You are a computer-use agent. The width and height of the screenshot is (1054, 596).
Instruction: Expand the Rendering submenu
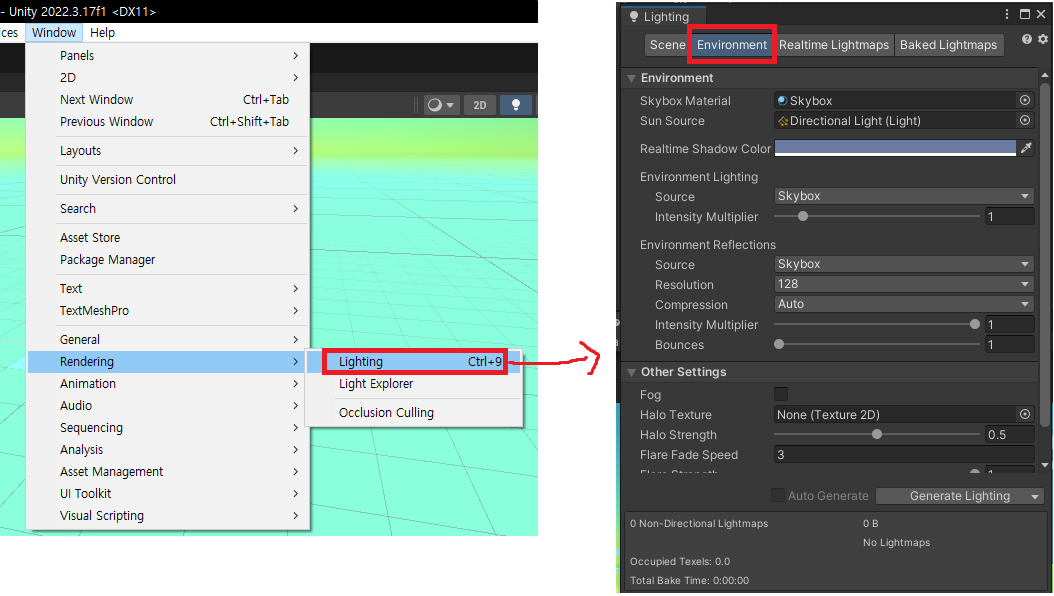click(167, 361)
